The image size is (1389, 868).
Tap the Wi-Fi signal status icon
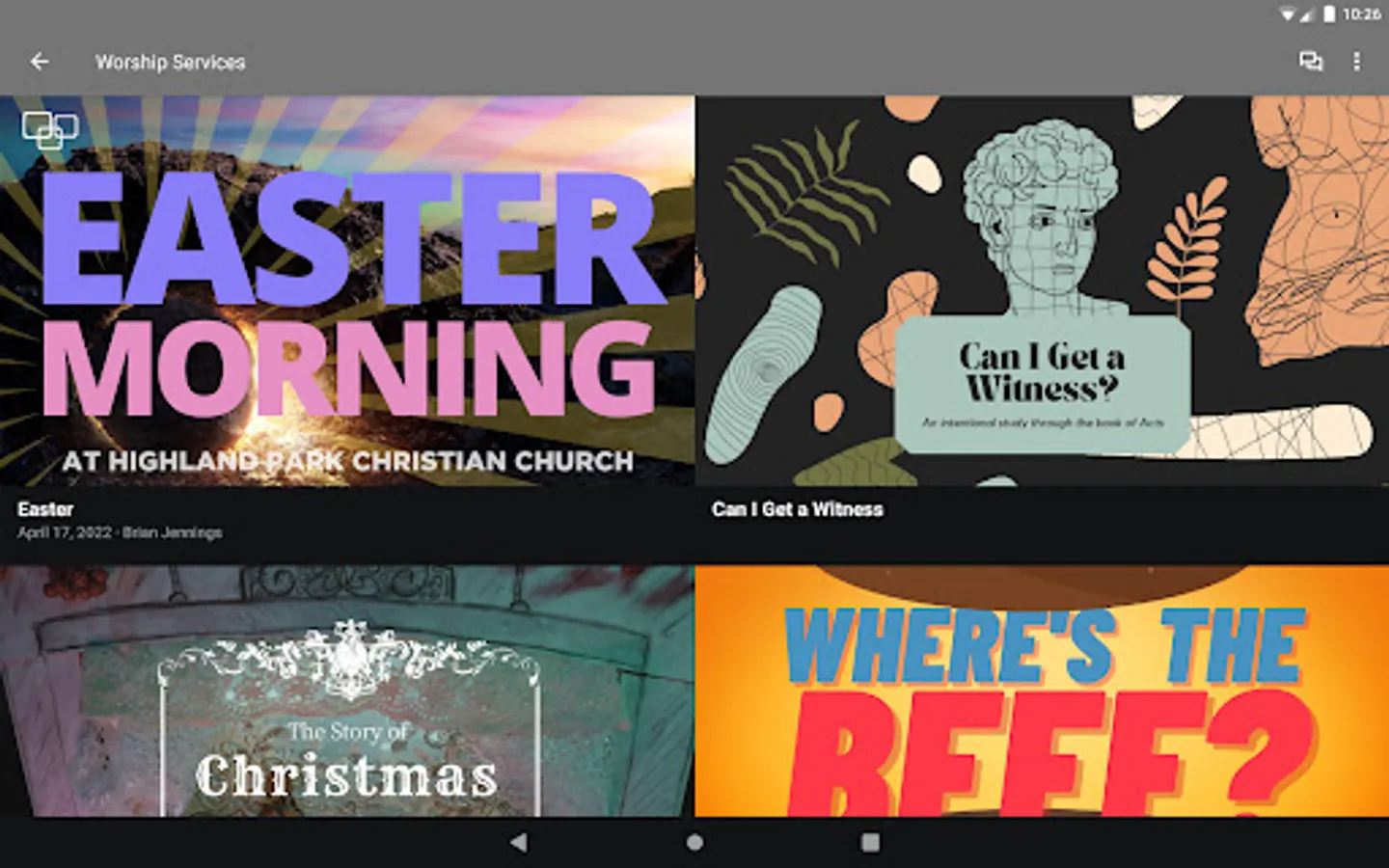1288,14
